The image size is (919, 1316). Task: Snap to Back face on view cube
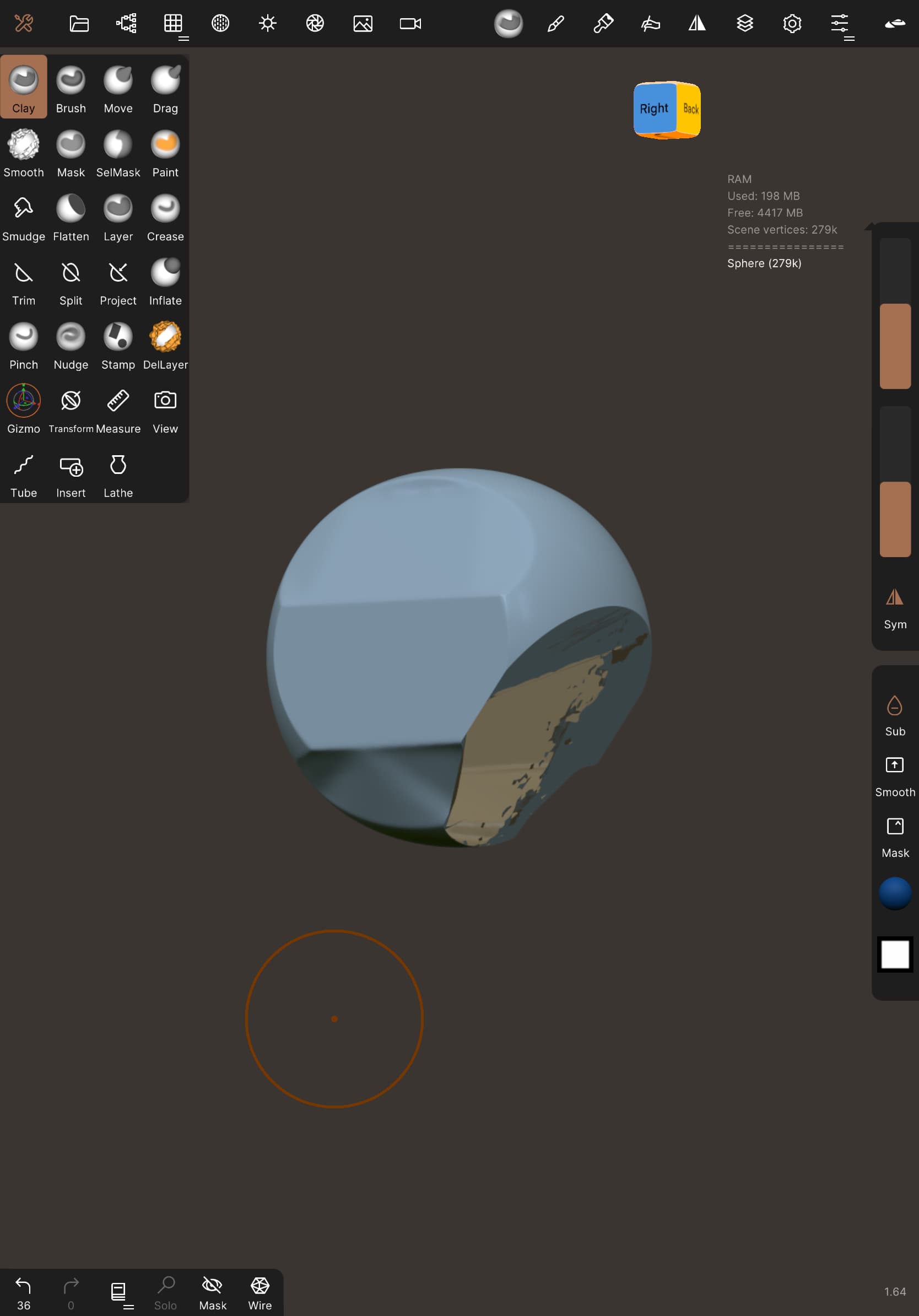[x=690, y=109]
